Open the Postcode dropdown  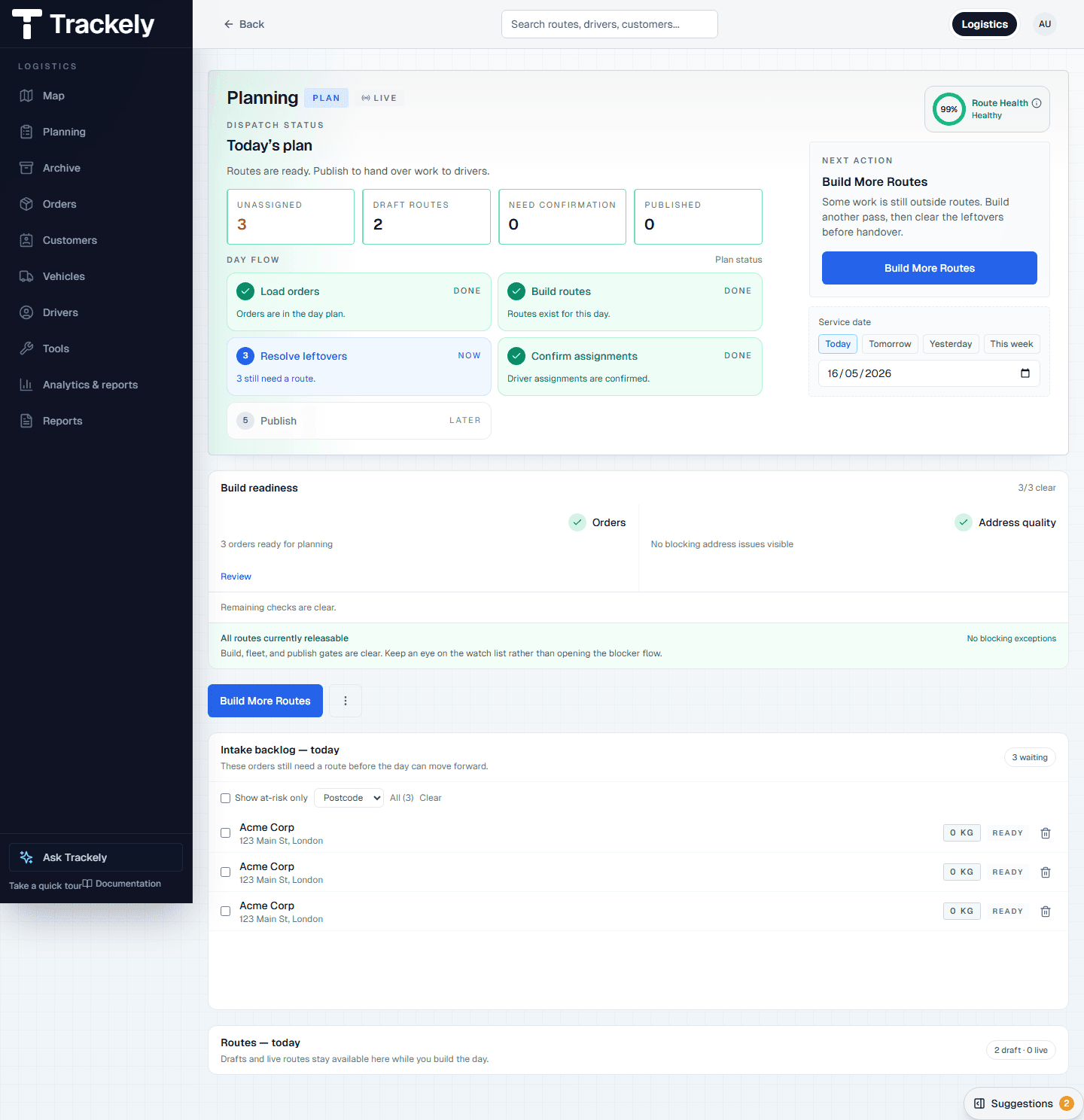(x=349, y=798)
